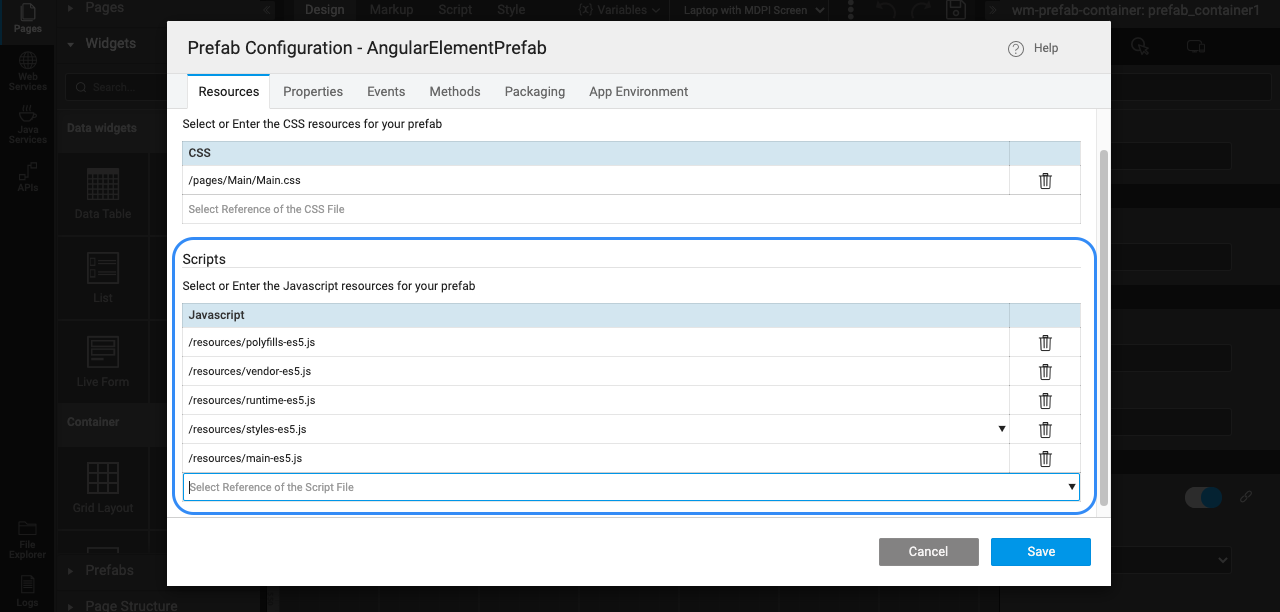The width and height of the screenshot is (1280, 612).
Task: Delete polyfills-es5.js script entry
Action: tap(1045, 343)
